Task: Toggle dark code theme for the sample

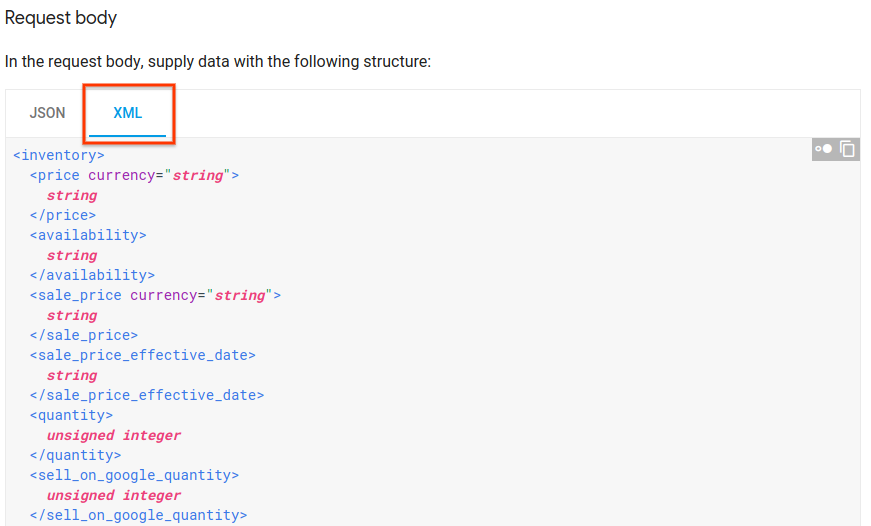Action: click(823, 149)
